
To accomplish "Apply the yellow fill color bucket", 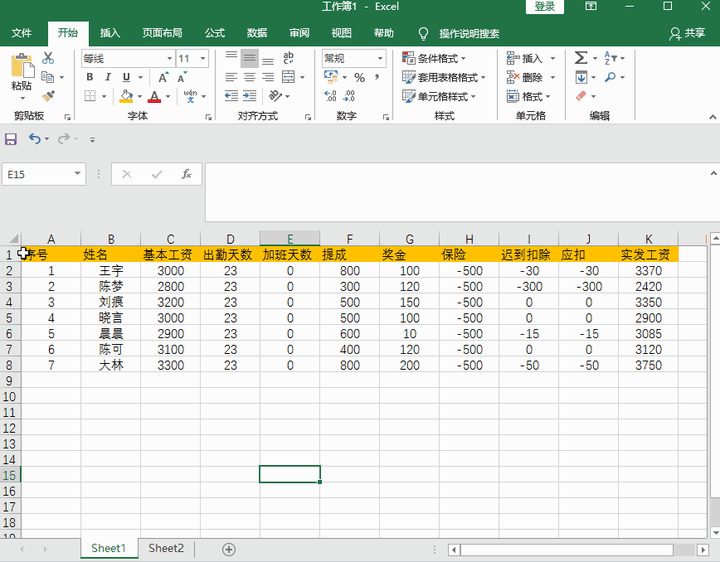I will (x=125, y=97).
